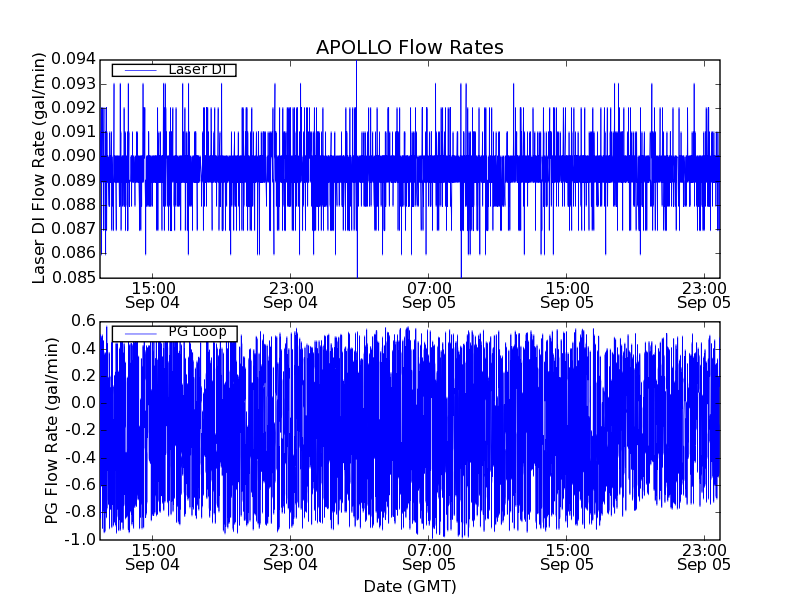Click the 0.6 tick on PG Loop chart
The width and height of the screenshot is (800, 600).
pos(84,321)
